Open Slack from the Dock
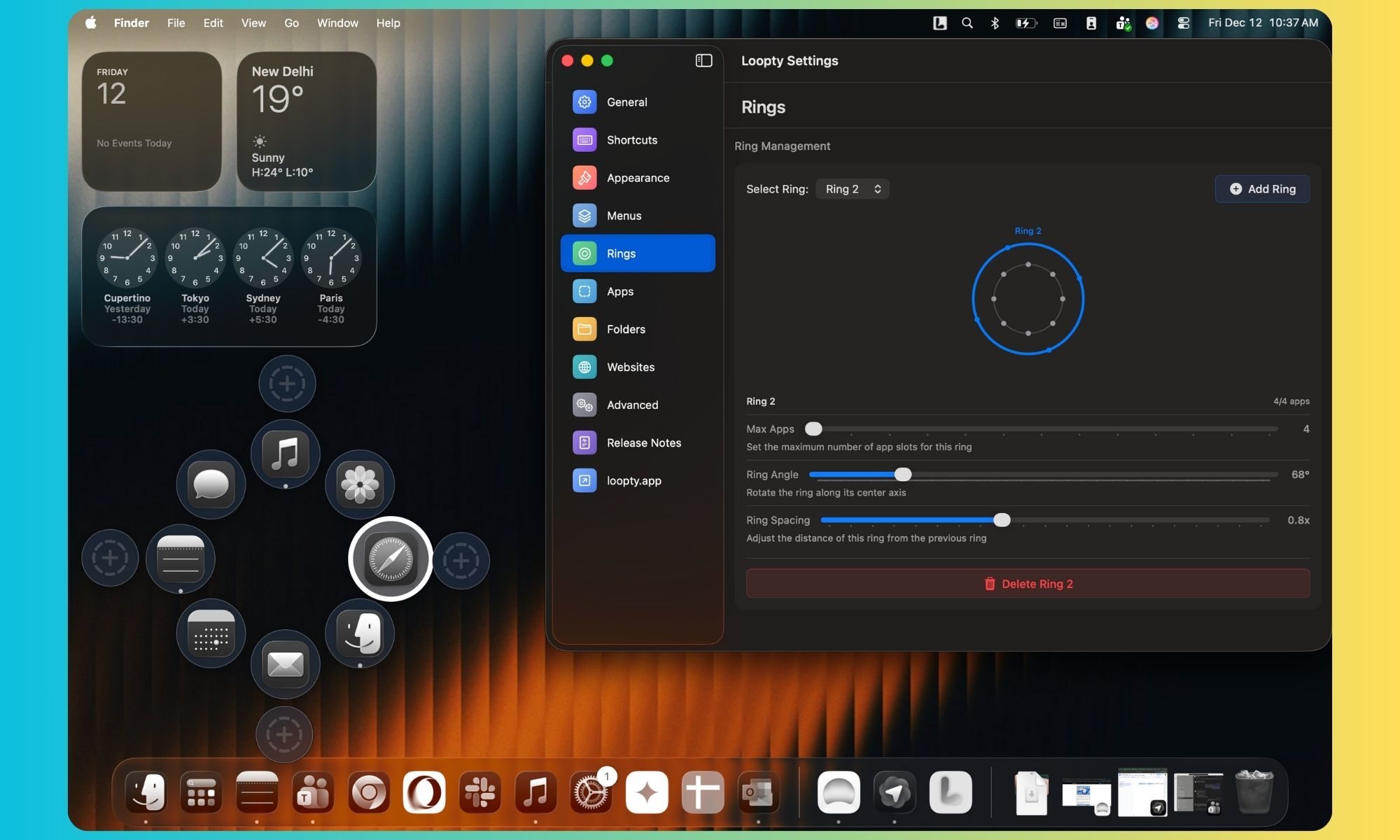 [x=480, y=792]
